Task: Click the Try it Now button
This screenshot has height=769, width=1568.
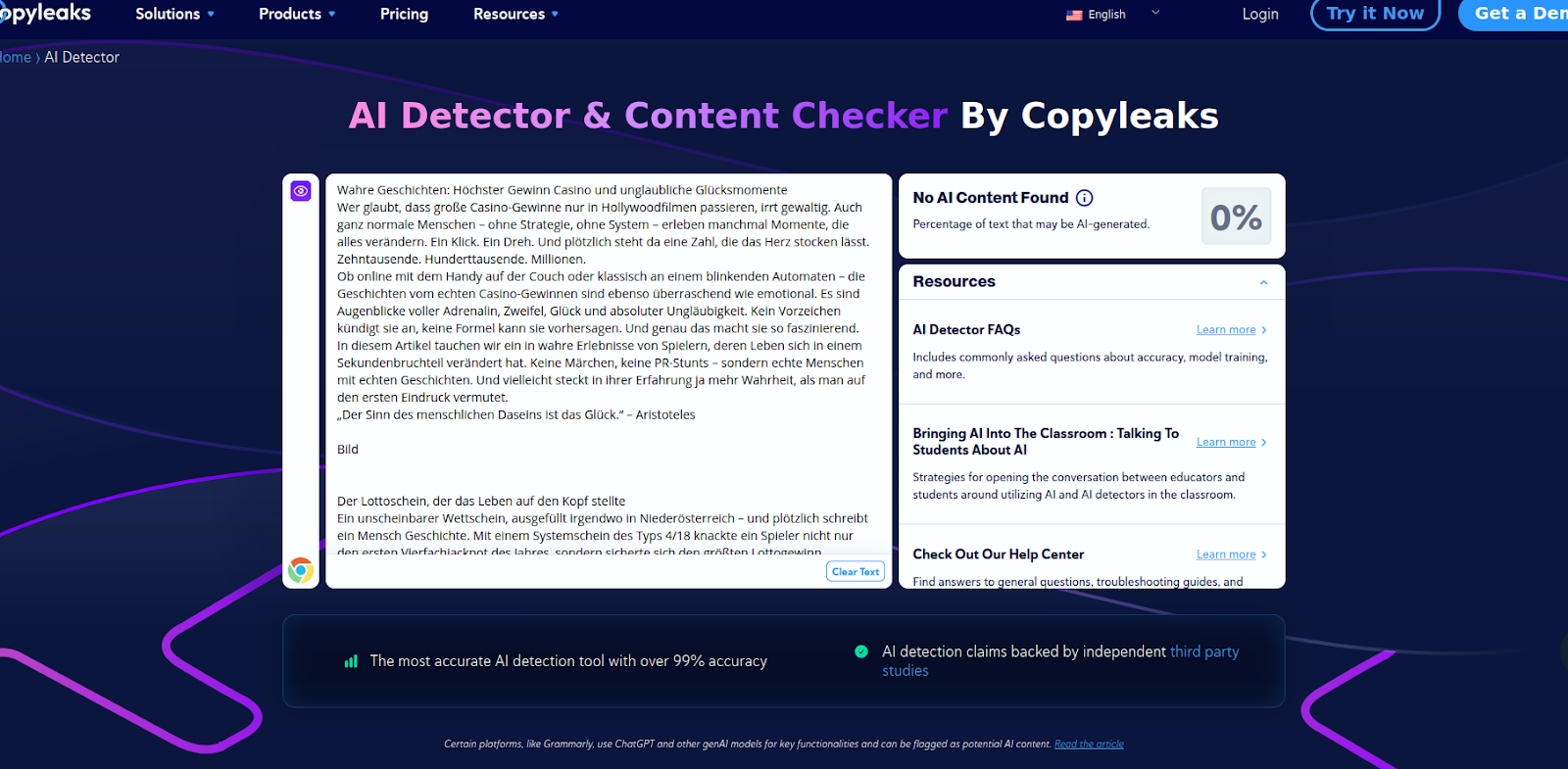Action: tap(1374, 14)
